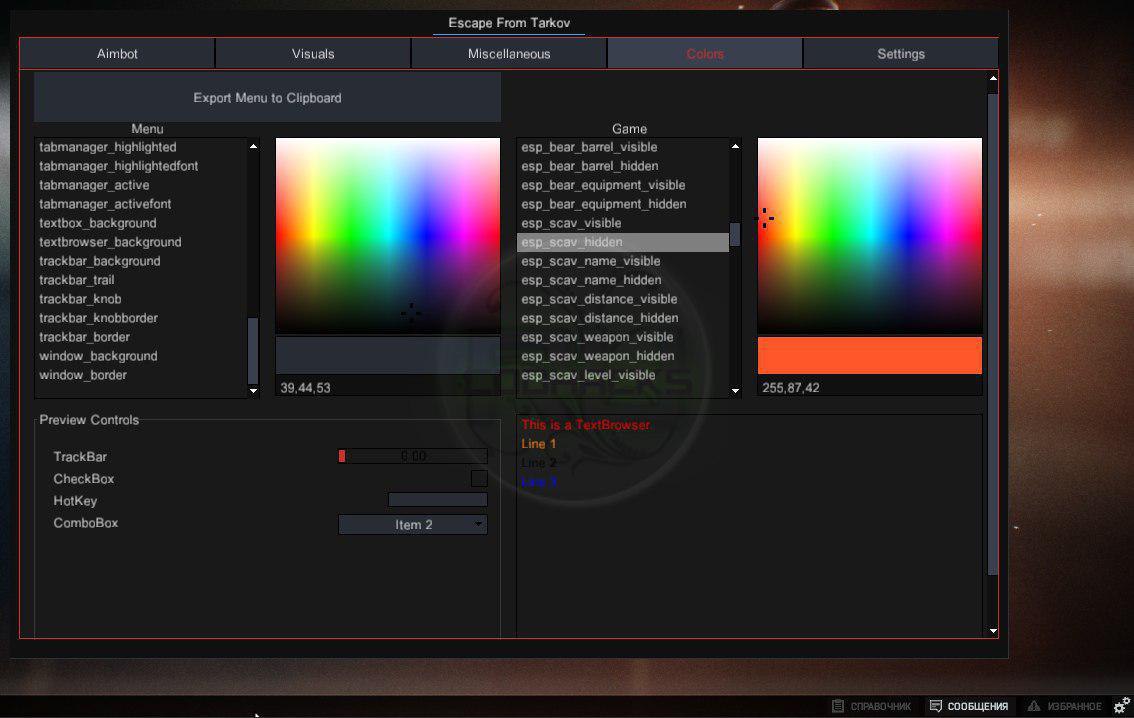Viewport: 1134px width, 718px height.
Task: Click Menu list scroll up arrow
Action: (x=253, y=146)
